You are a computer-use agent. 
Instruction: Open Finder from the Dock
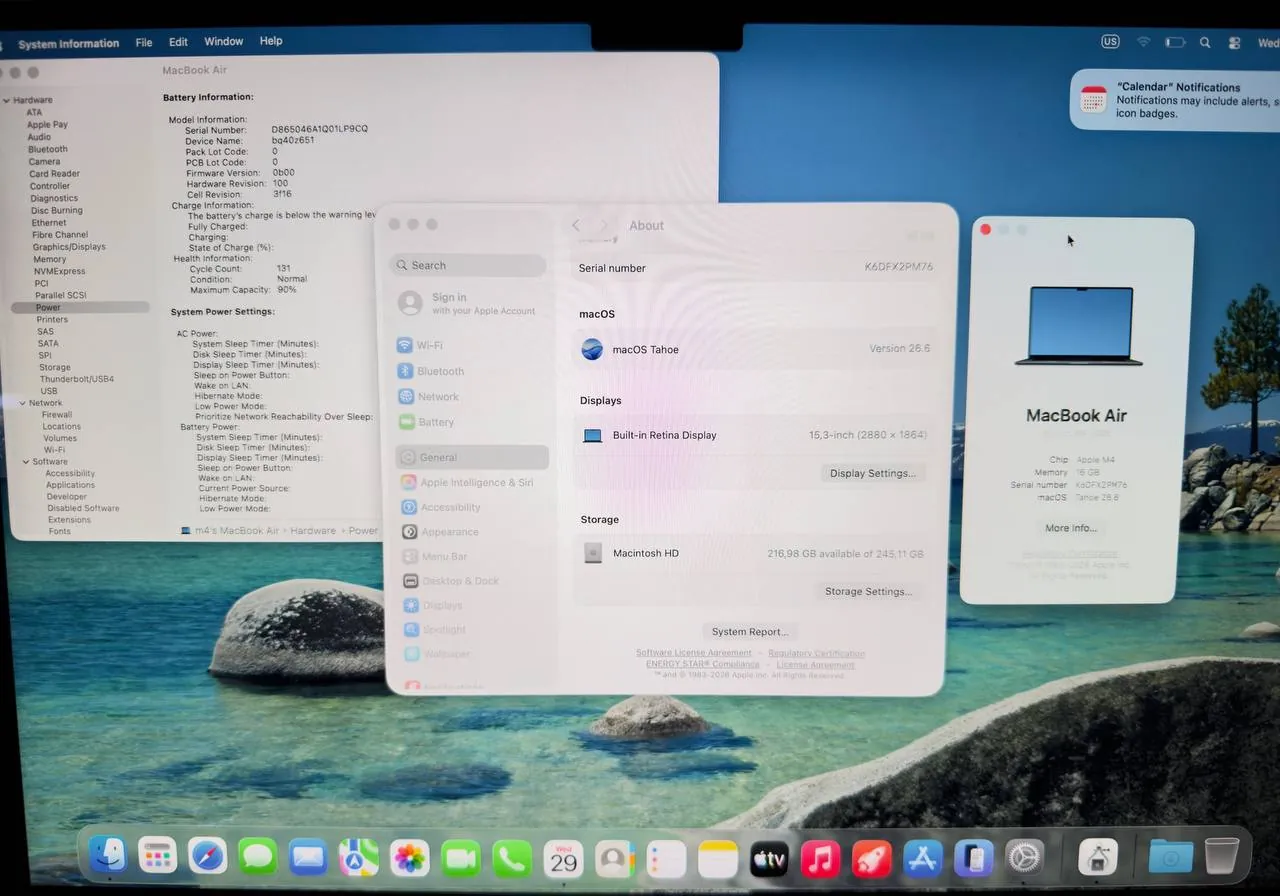pyautogui.click(x=107, y=855)
